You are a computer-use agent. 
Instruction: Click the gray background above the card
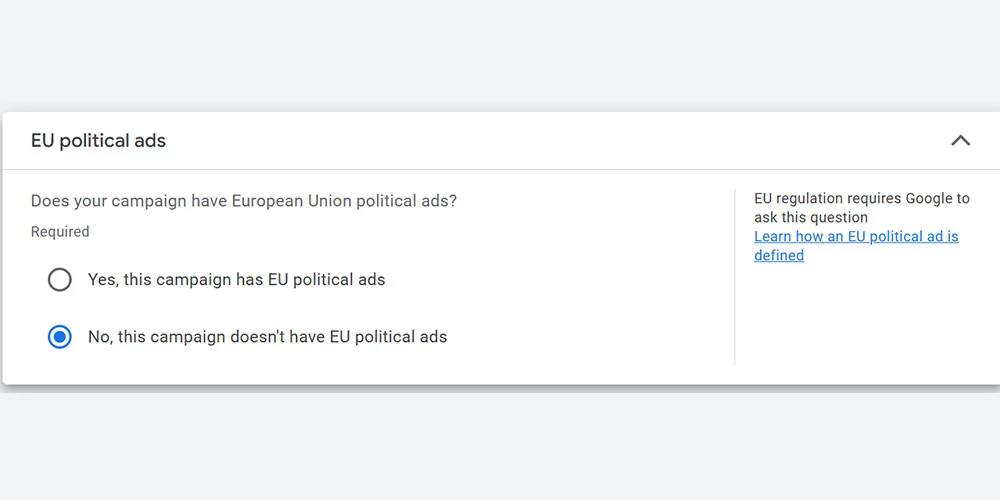(500, 55)
